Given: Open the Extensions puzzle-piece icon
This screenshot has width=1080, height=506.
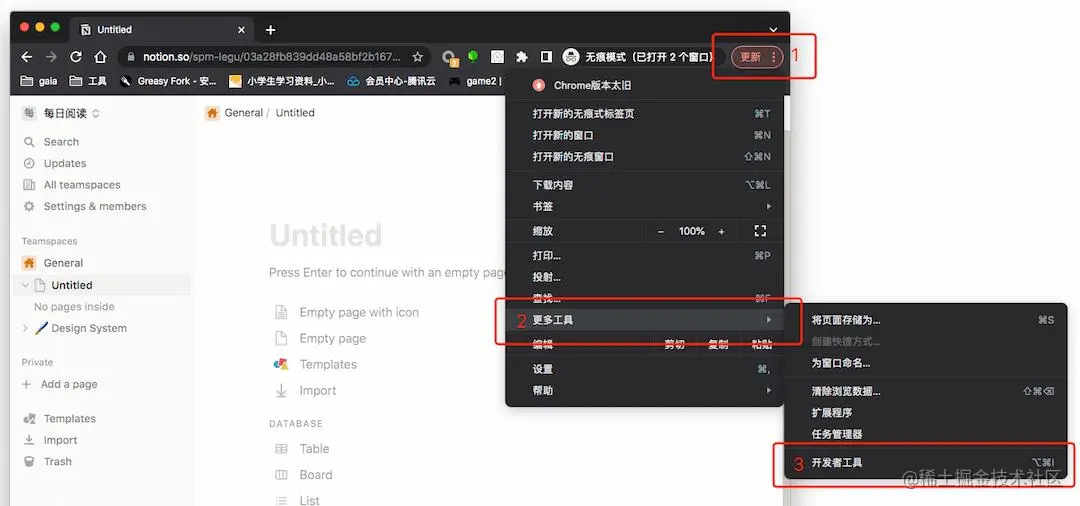Looking at the screenshot, I should pyautogui.click(x=521, y=57).
